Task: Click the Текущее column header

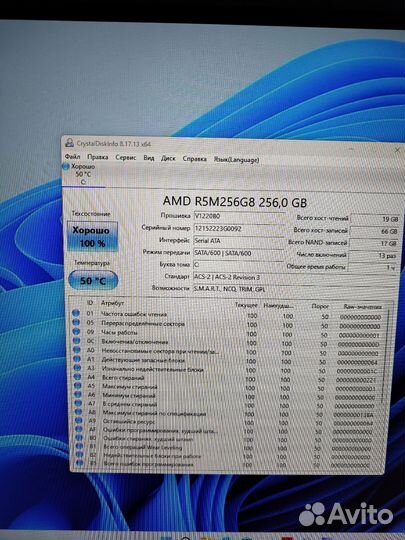Action: (246, 305)
